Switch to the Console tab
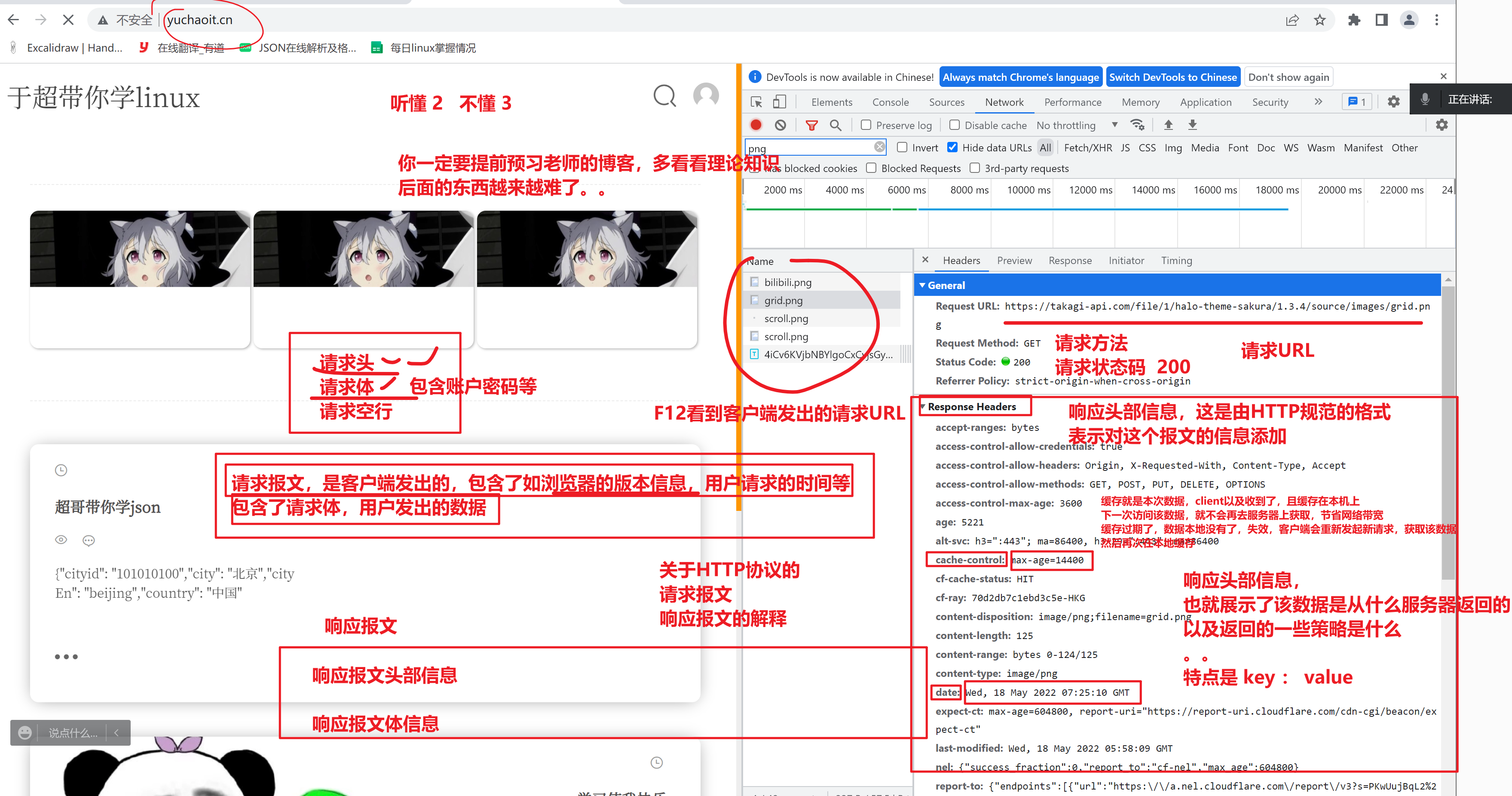This screenshot has width=1512, height=796. pos(891,102)
